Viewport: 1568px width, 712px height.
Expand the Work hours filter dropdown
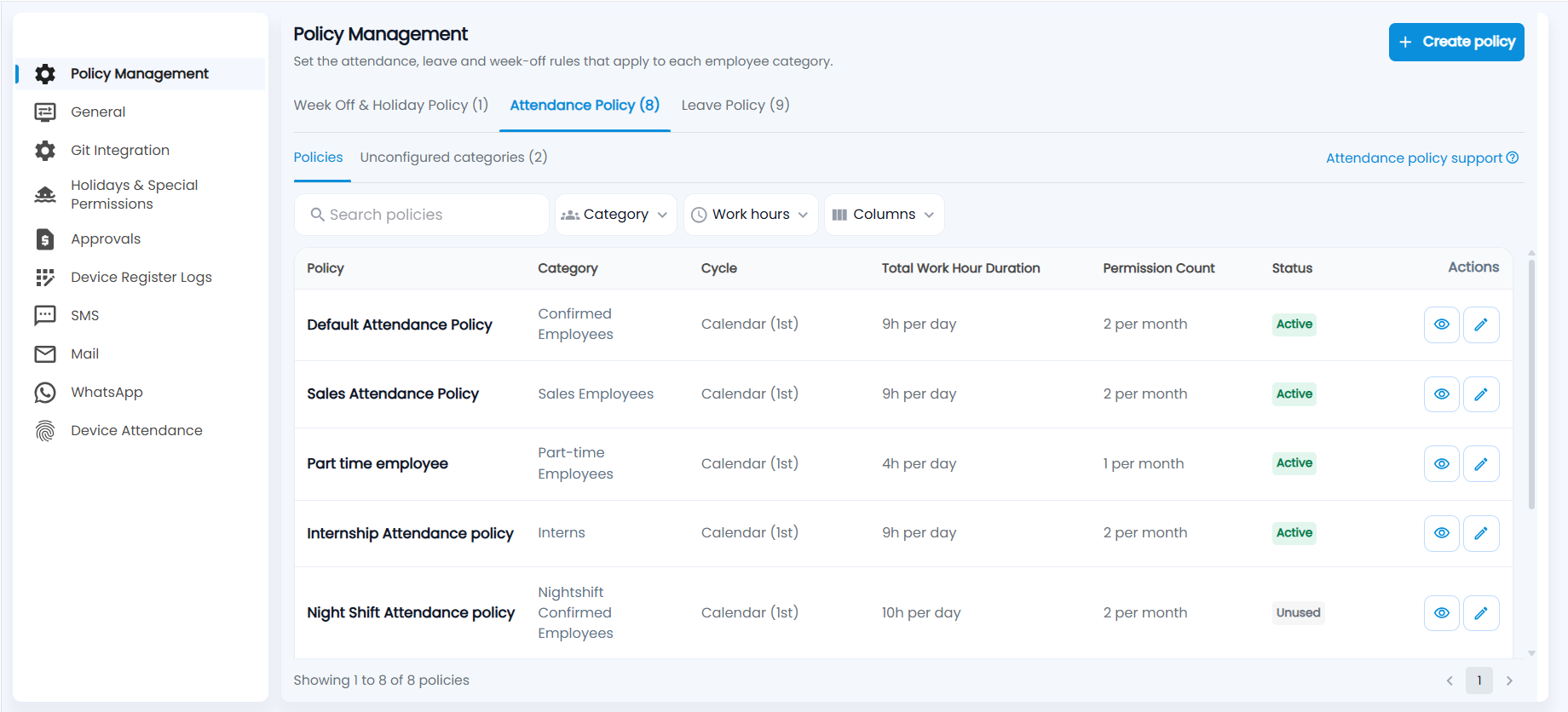point(751,215)
